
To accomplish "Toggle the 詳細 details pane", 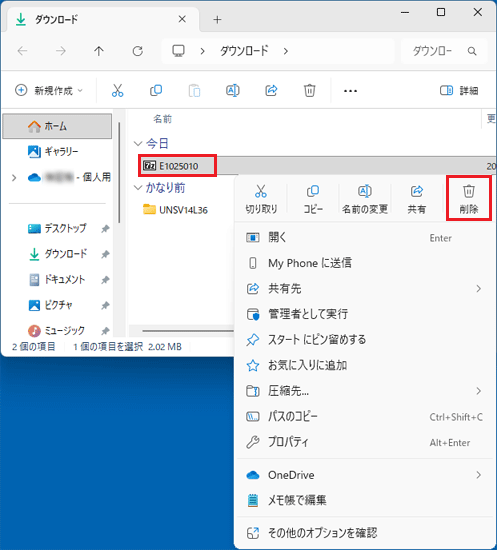I will [x=459, y=90].
